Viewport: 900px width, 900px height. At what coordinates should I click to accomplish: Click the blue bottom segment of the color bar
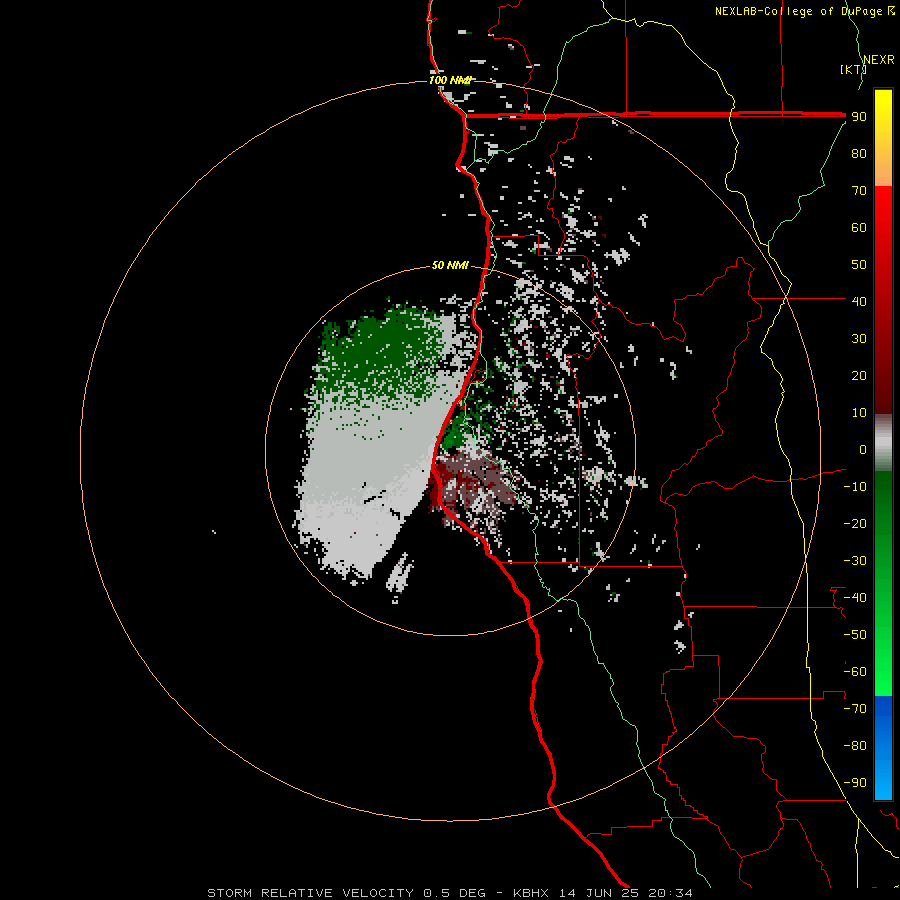pos(883,747)
